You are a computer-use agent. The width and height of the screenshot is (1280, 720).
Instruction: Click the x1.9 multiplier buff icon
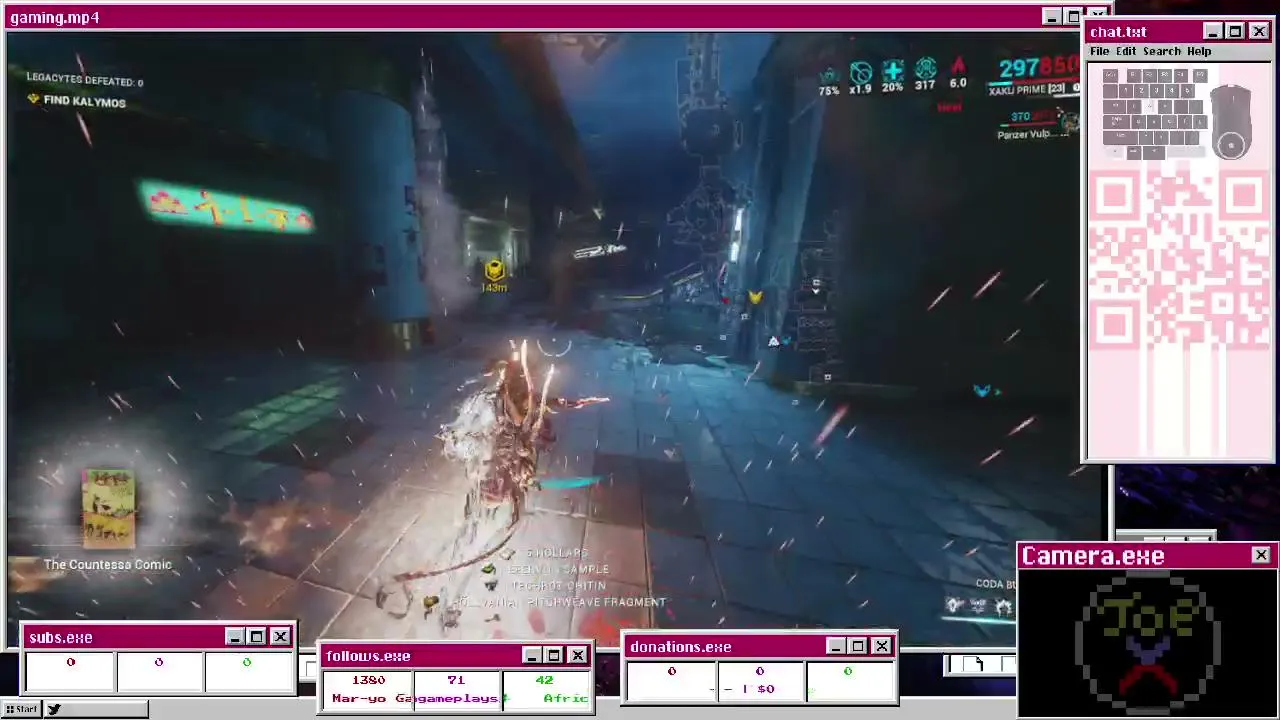coord(861,72)
